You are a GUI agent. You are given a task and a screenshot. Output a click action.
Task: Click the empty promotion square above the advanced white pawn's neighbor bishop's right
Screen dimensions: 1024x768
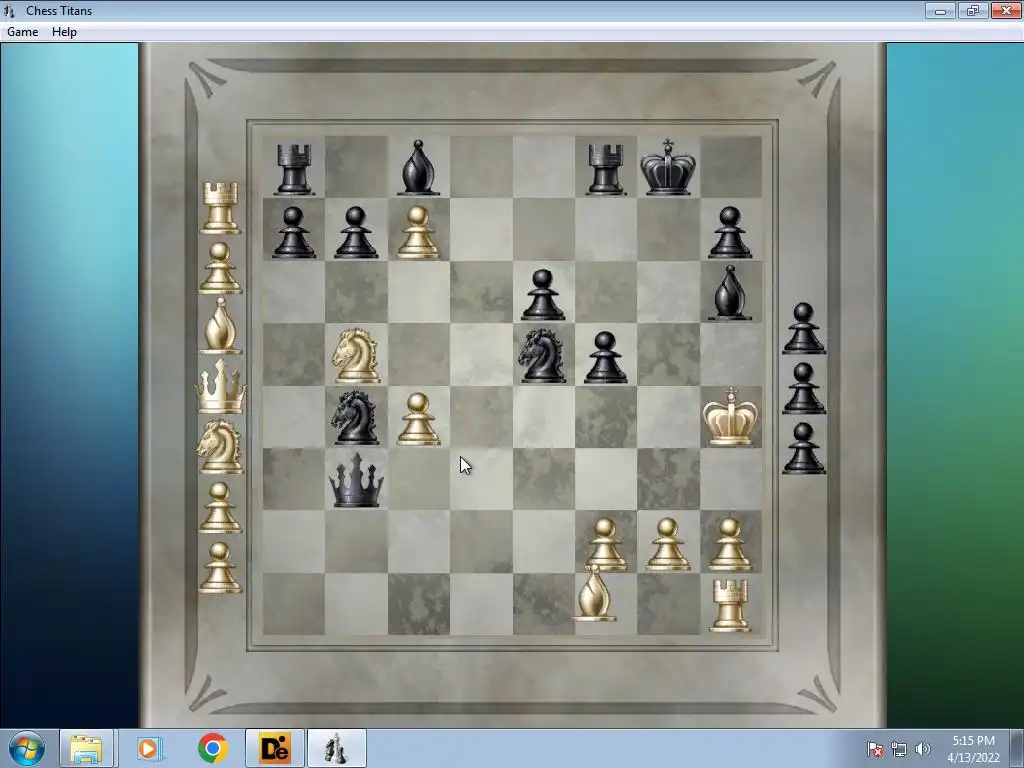tap(481, 167)
